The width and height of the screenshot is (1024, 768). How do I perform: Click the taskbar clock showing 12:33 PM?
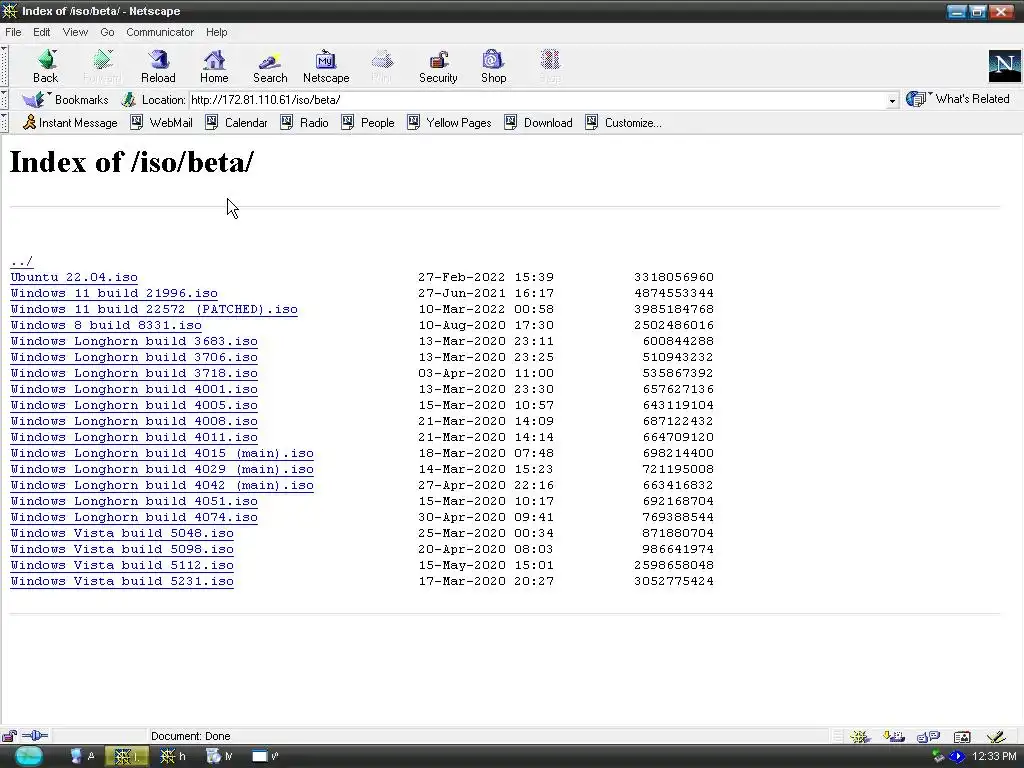point(994,756)
